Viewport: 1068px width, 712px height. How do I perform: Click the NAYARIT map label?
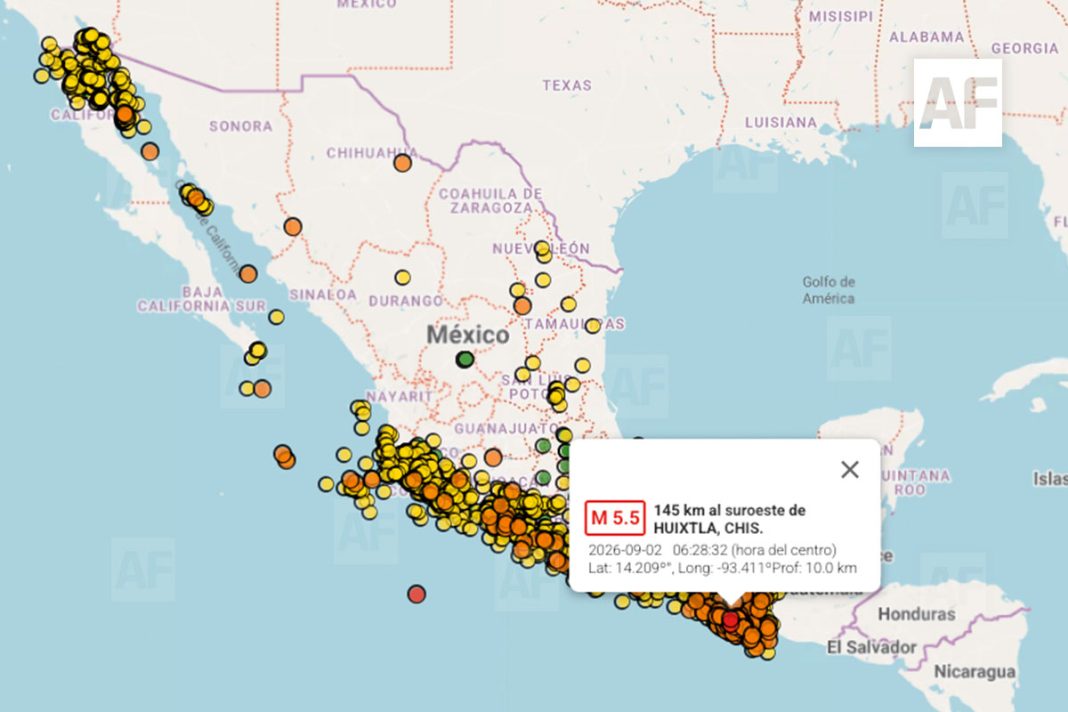399,396
